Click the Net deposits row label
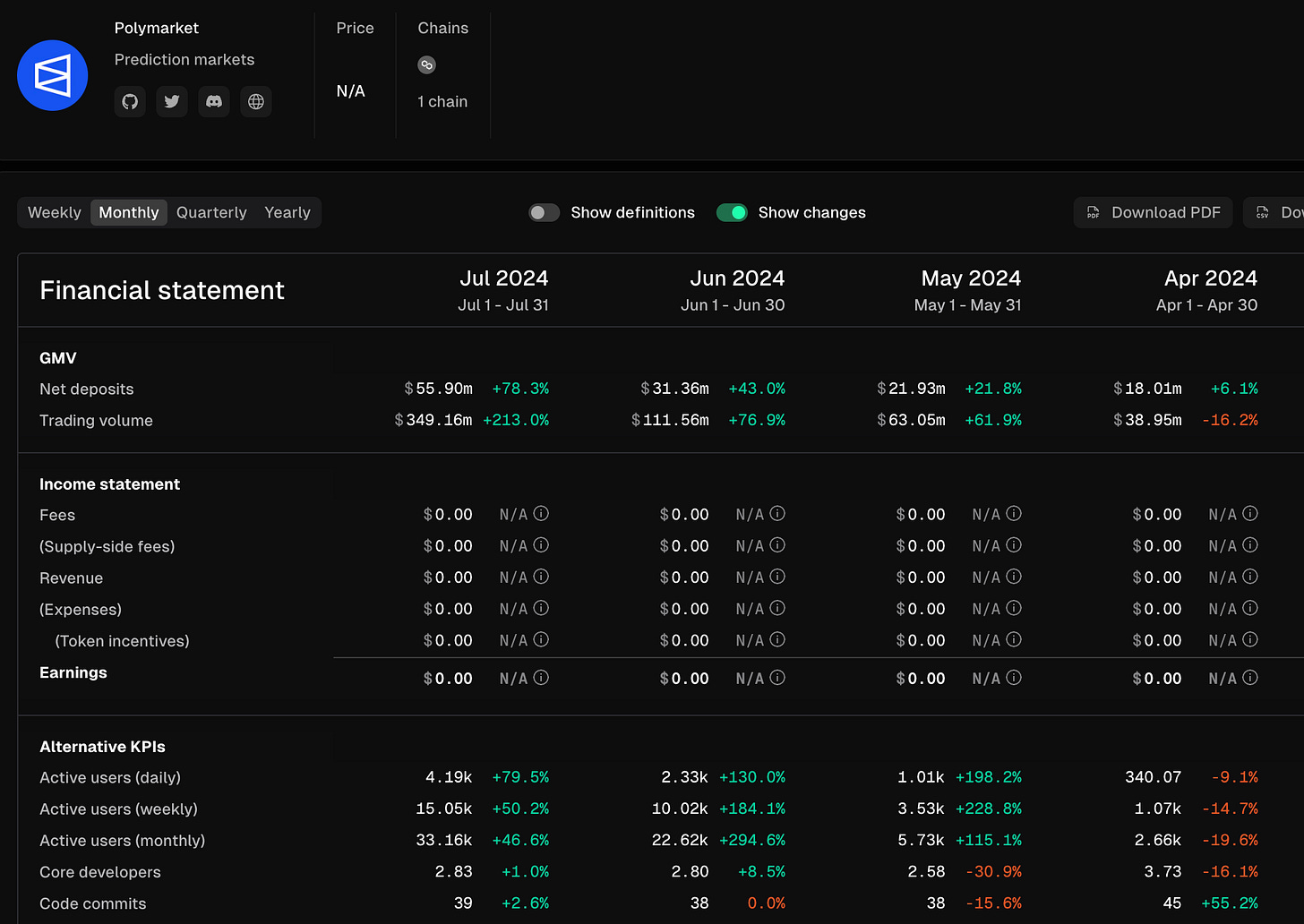 click(87, 389)
